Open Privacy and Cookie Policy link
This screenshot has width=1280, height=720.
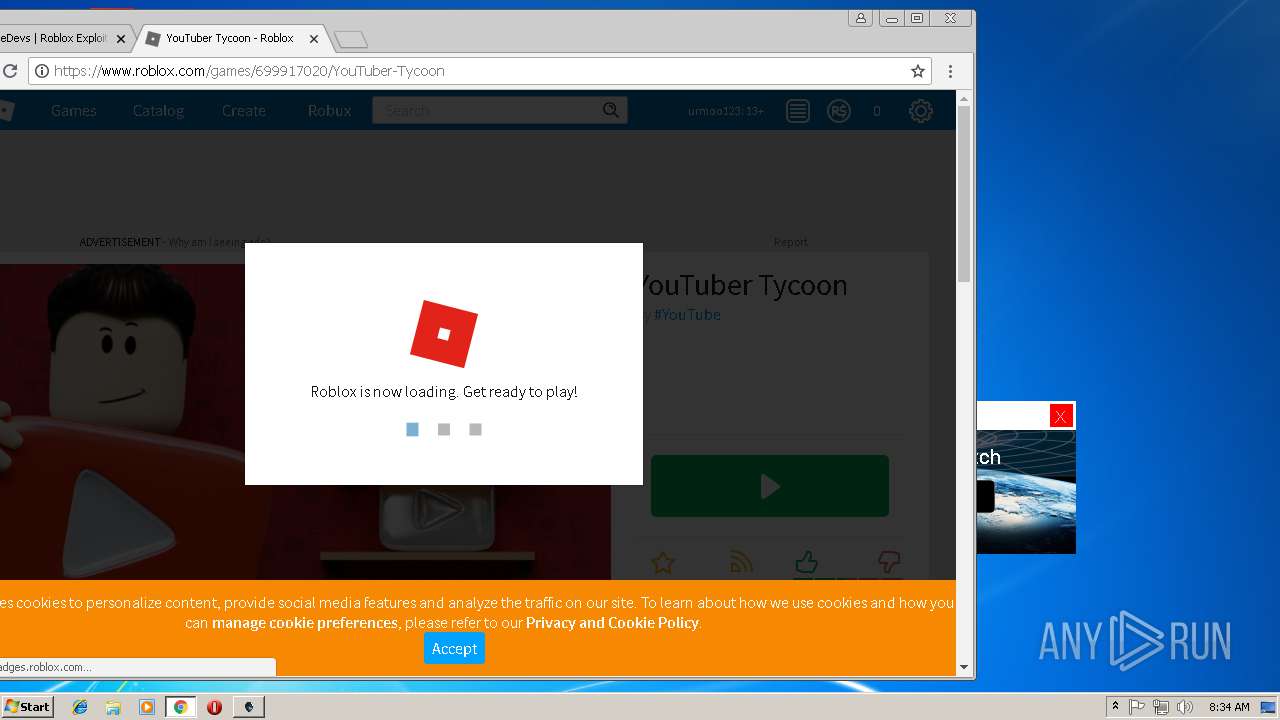click(612, 623)
